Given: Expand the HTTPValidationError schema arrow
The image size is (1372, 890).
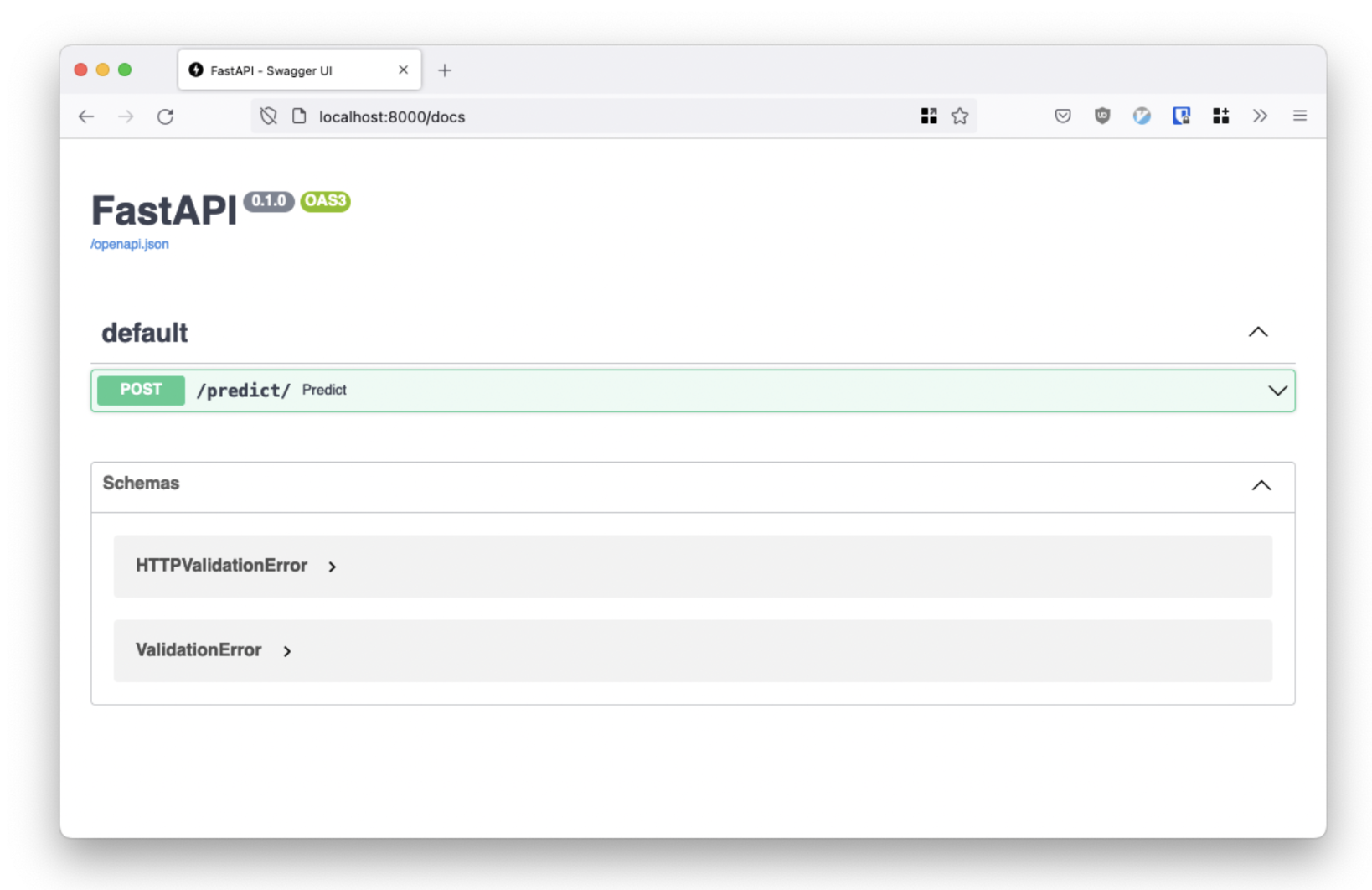Looking at the screenshot, I should click(x=333, y=567).
